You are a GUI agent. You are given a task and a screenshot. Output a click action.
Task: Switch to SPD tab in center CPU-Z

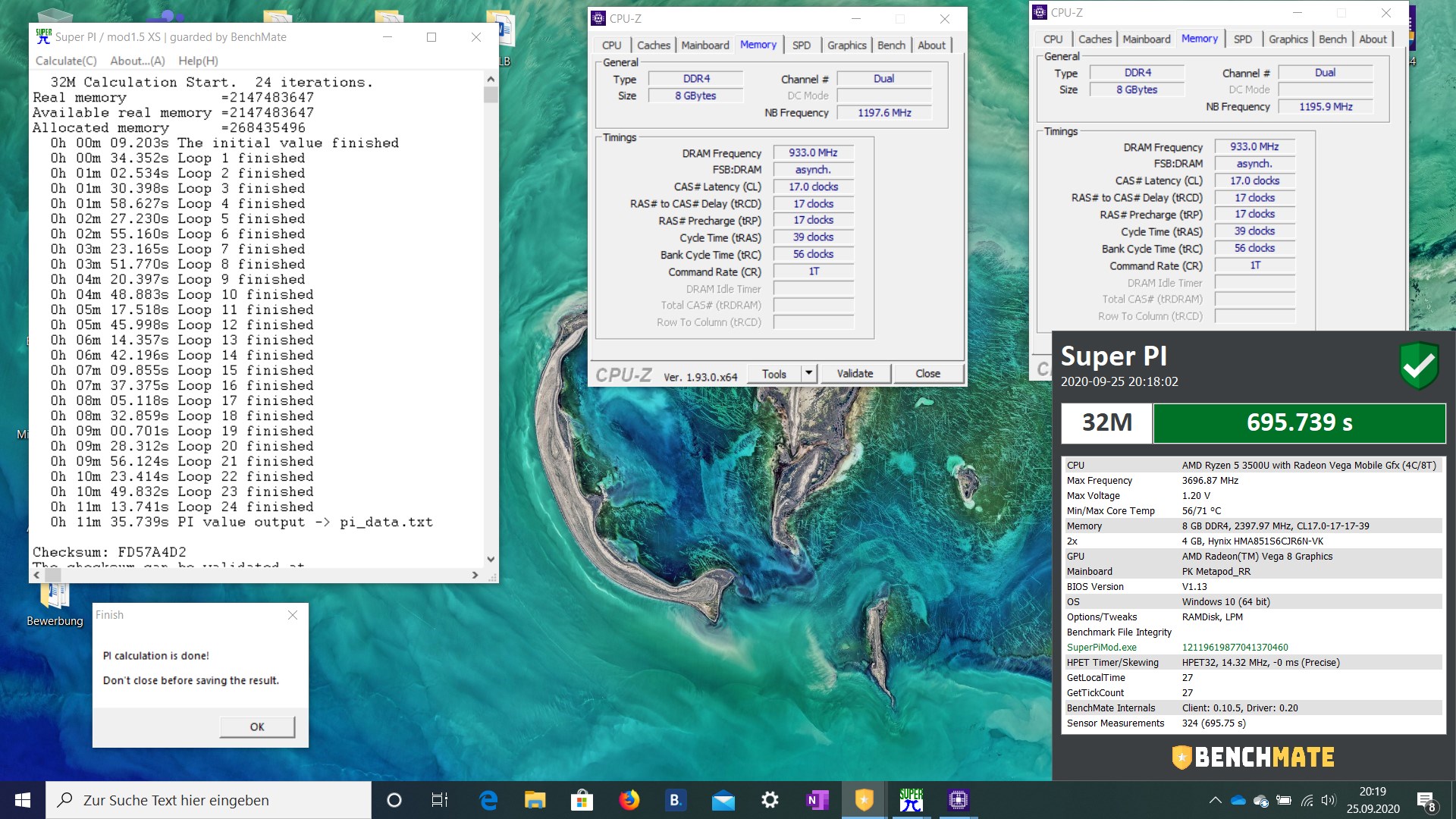801,45
